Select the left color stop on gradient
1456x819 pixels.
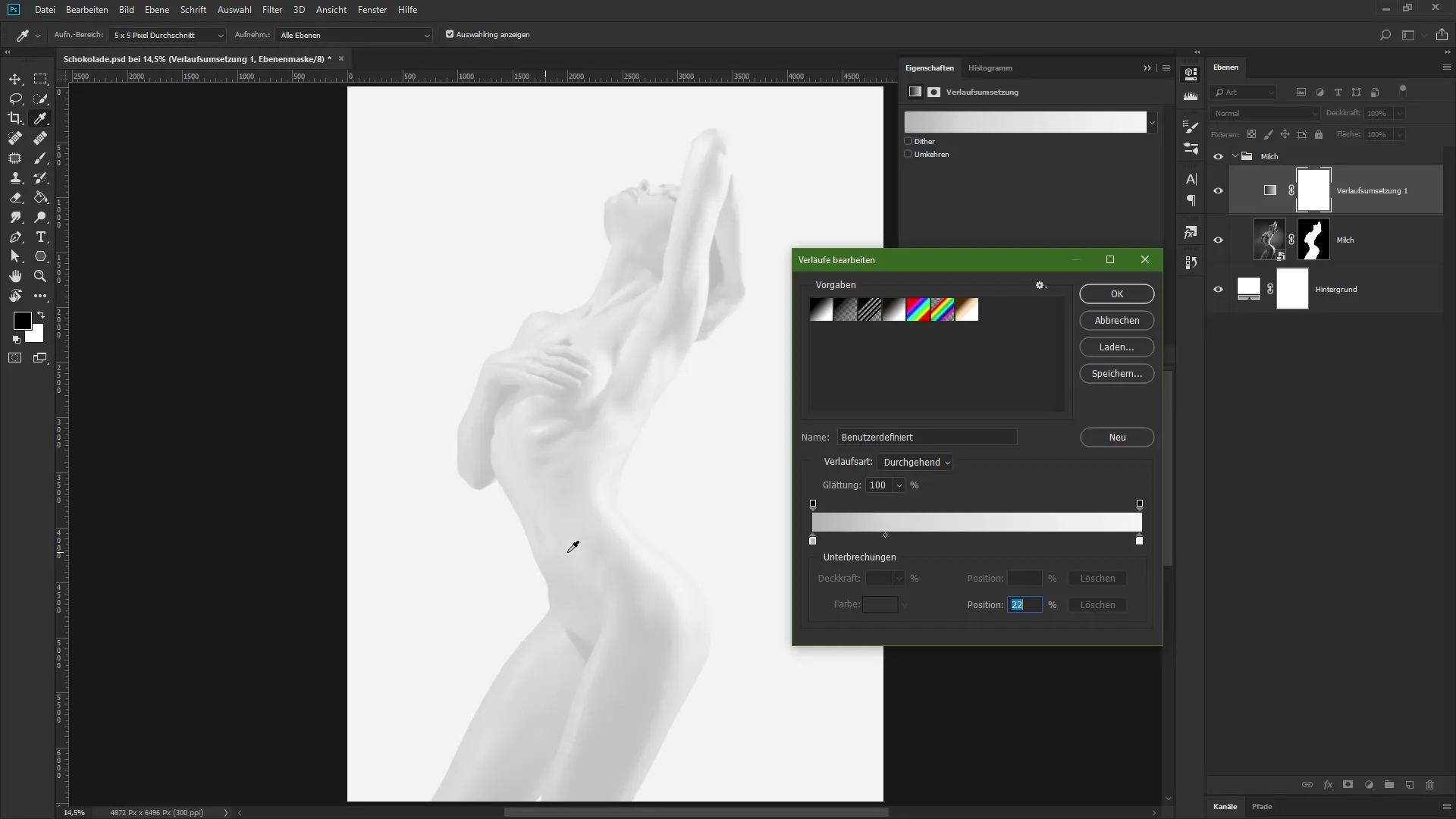813,540
